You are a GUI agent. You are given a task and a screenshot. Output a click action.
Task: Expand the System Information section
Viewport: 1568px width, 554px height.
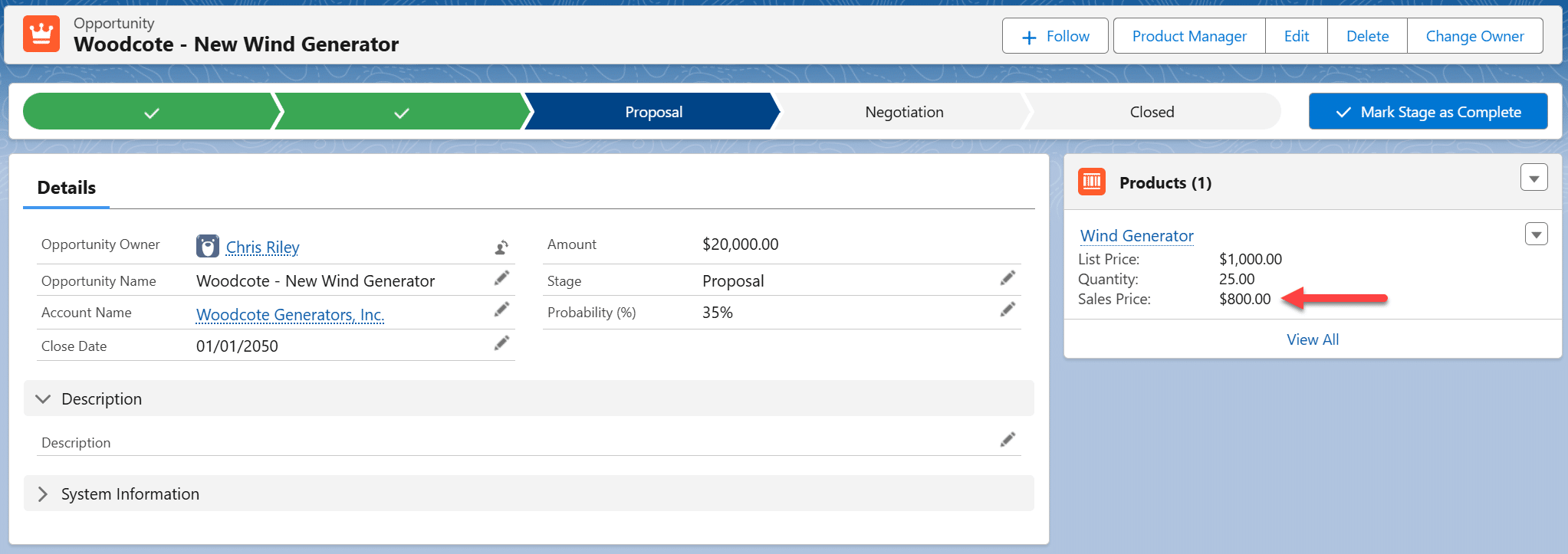tap(44, 494)
